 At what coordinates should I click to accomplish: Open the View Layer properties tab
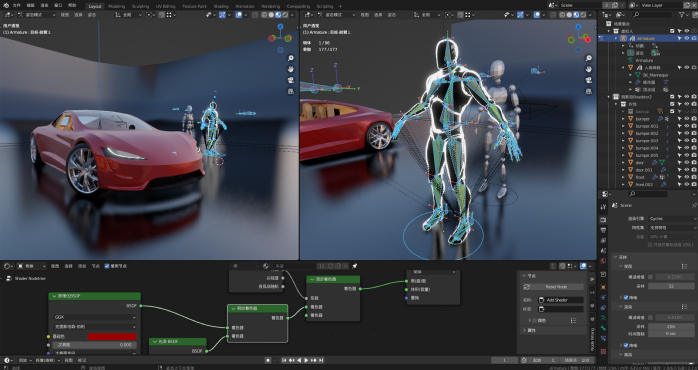click(603, 241)
